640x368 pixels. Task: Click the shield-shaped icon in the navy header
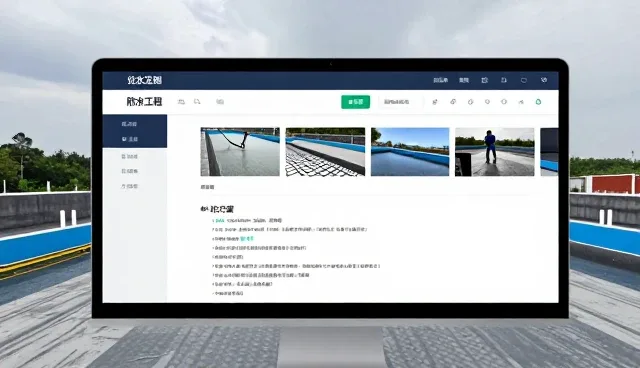point(524,80)
